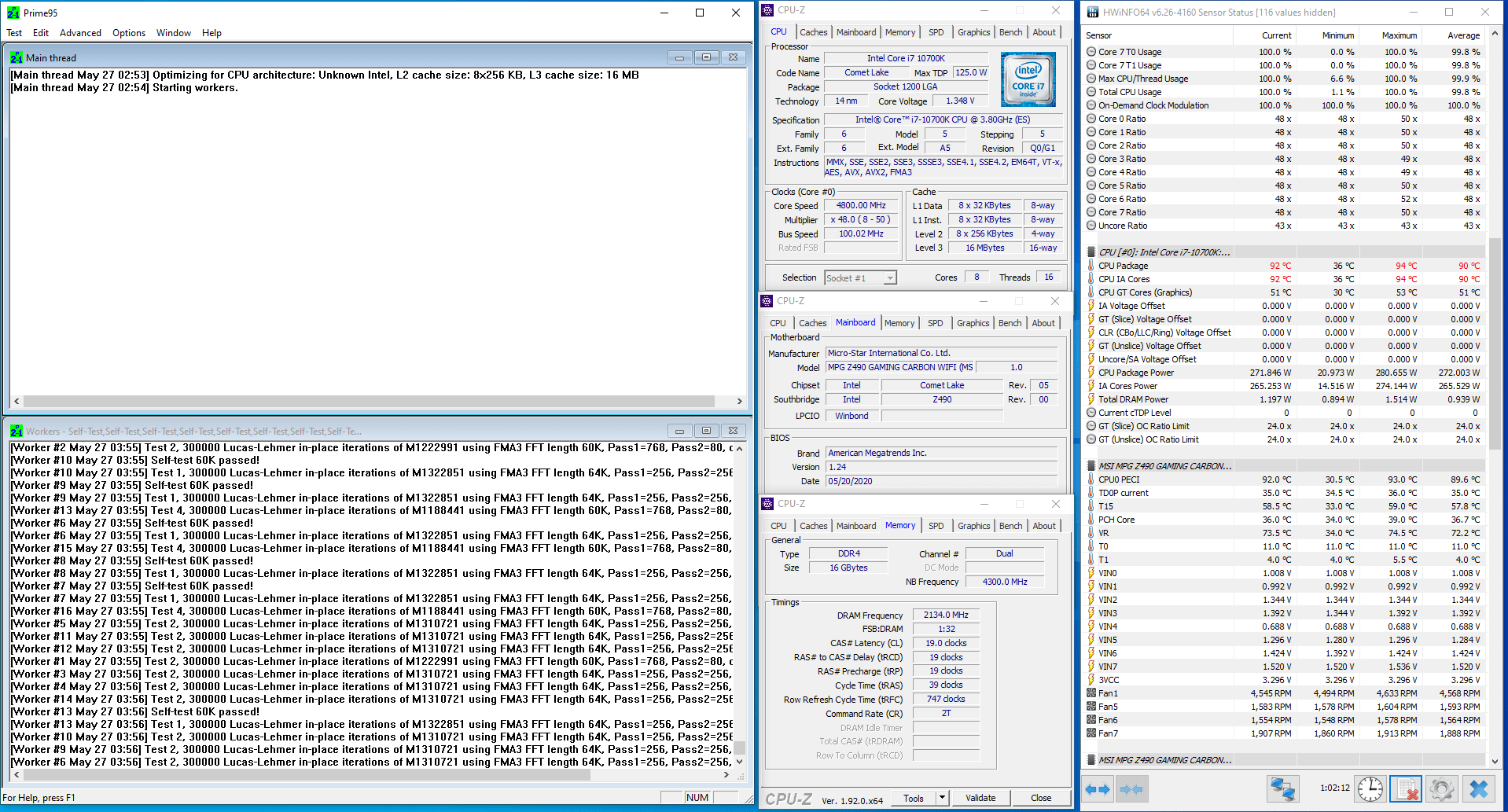Click the thermometer icon beside CPU Package

pos(1091,266)
